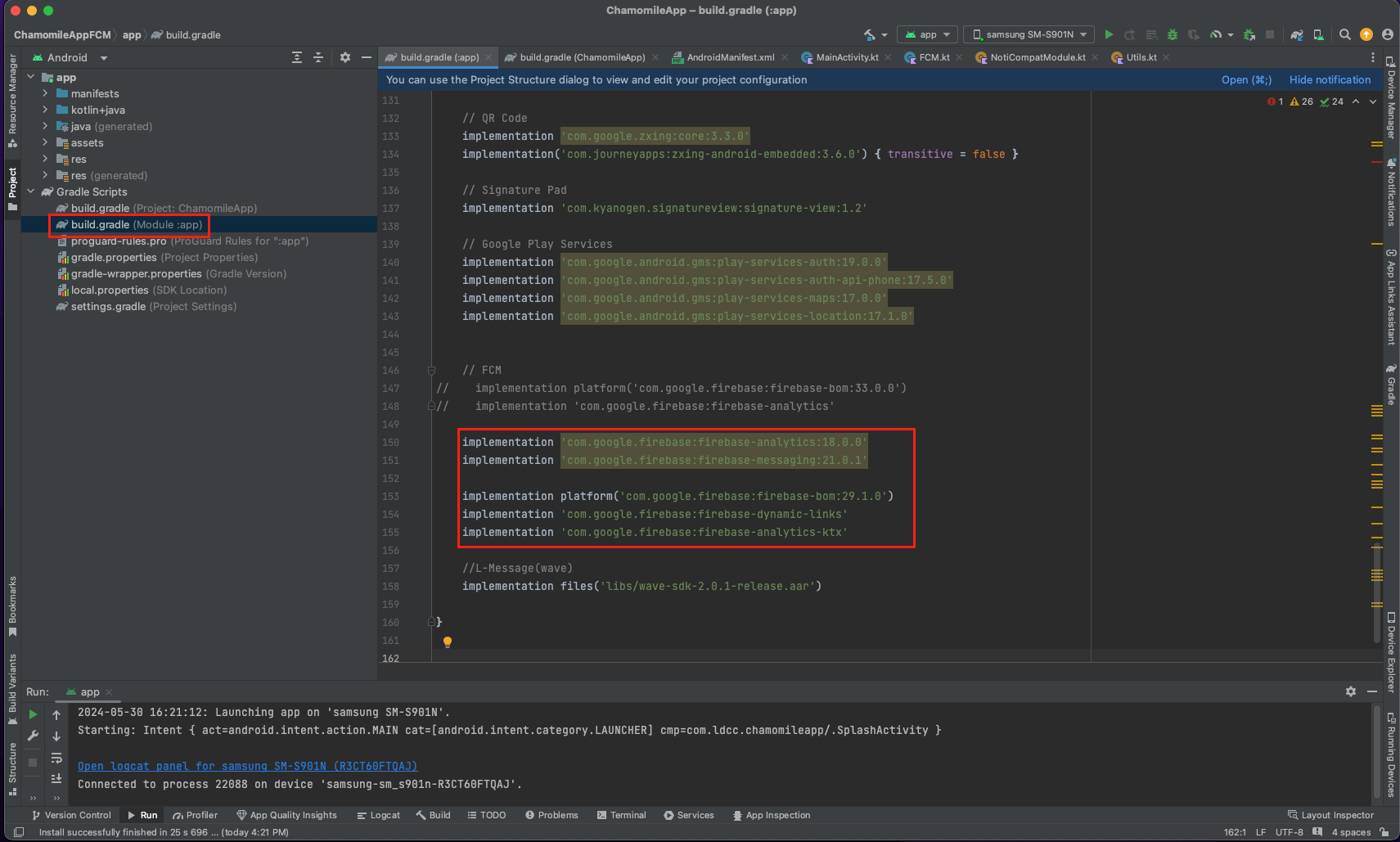Open the samsung SM-S901N device dropdown

[x=1029, y=34]
